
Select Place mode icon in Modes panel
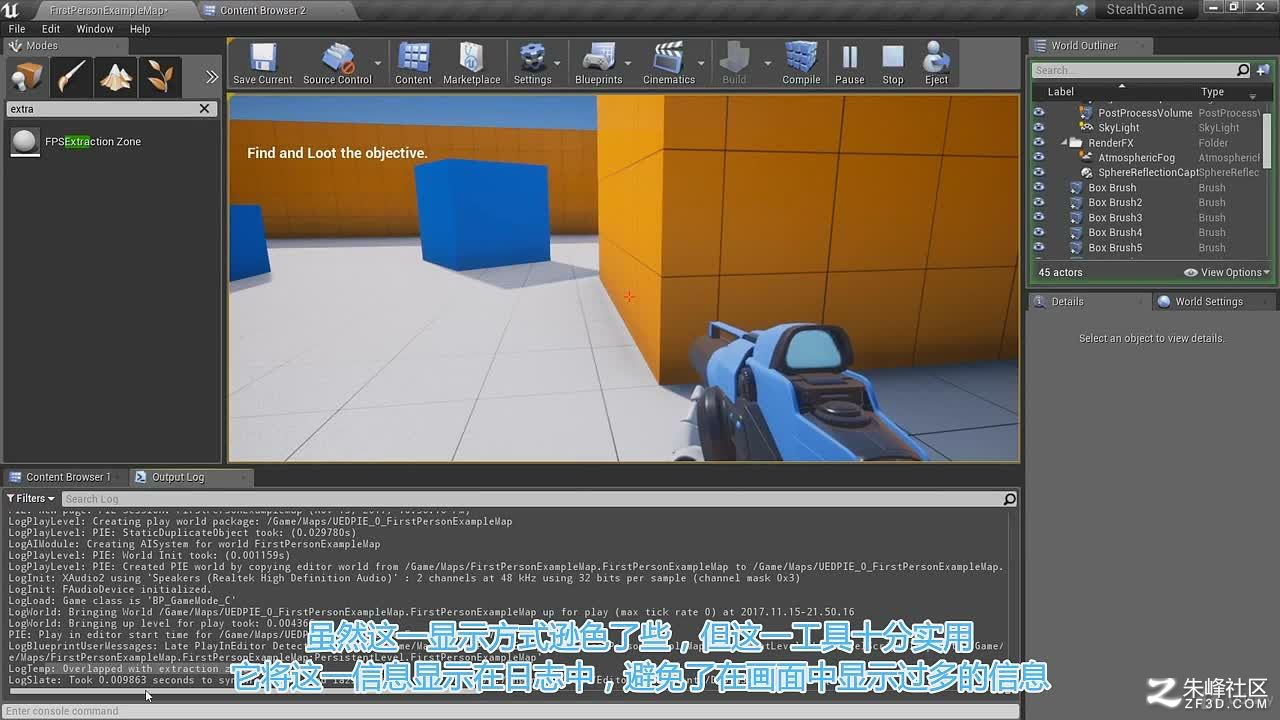coord(28,76)
